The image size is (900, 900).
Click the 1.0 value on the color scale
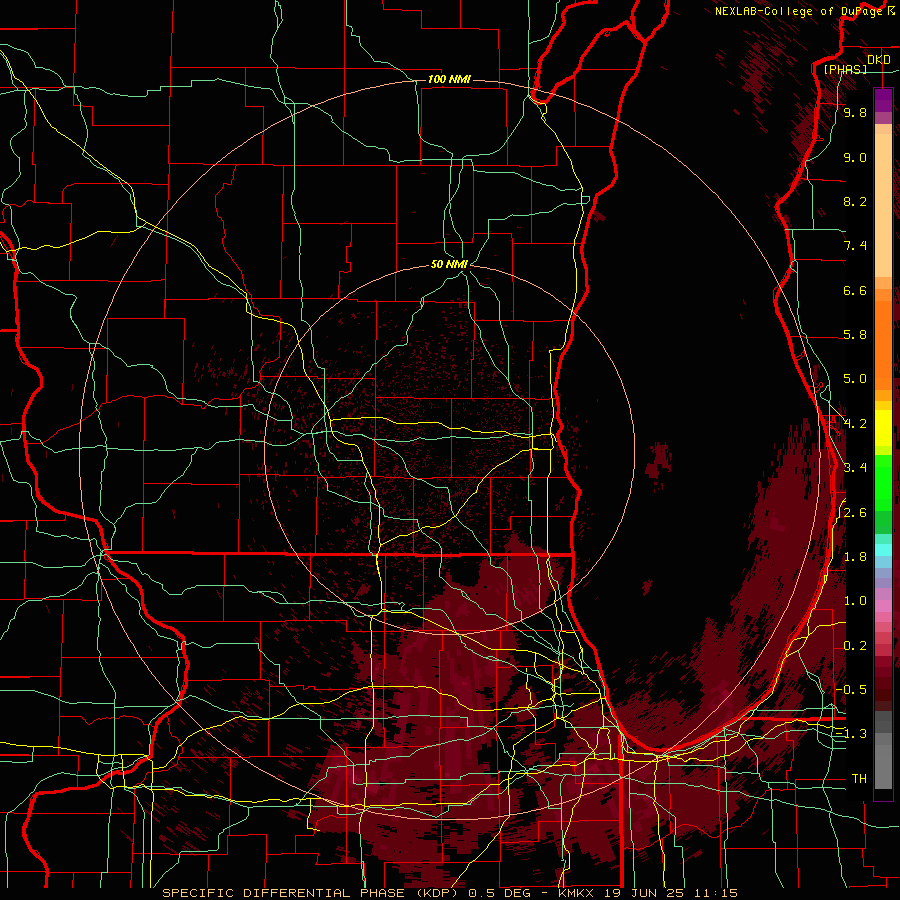(x=855, y=601)
